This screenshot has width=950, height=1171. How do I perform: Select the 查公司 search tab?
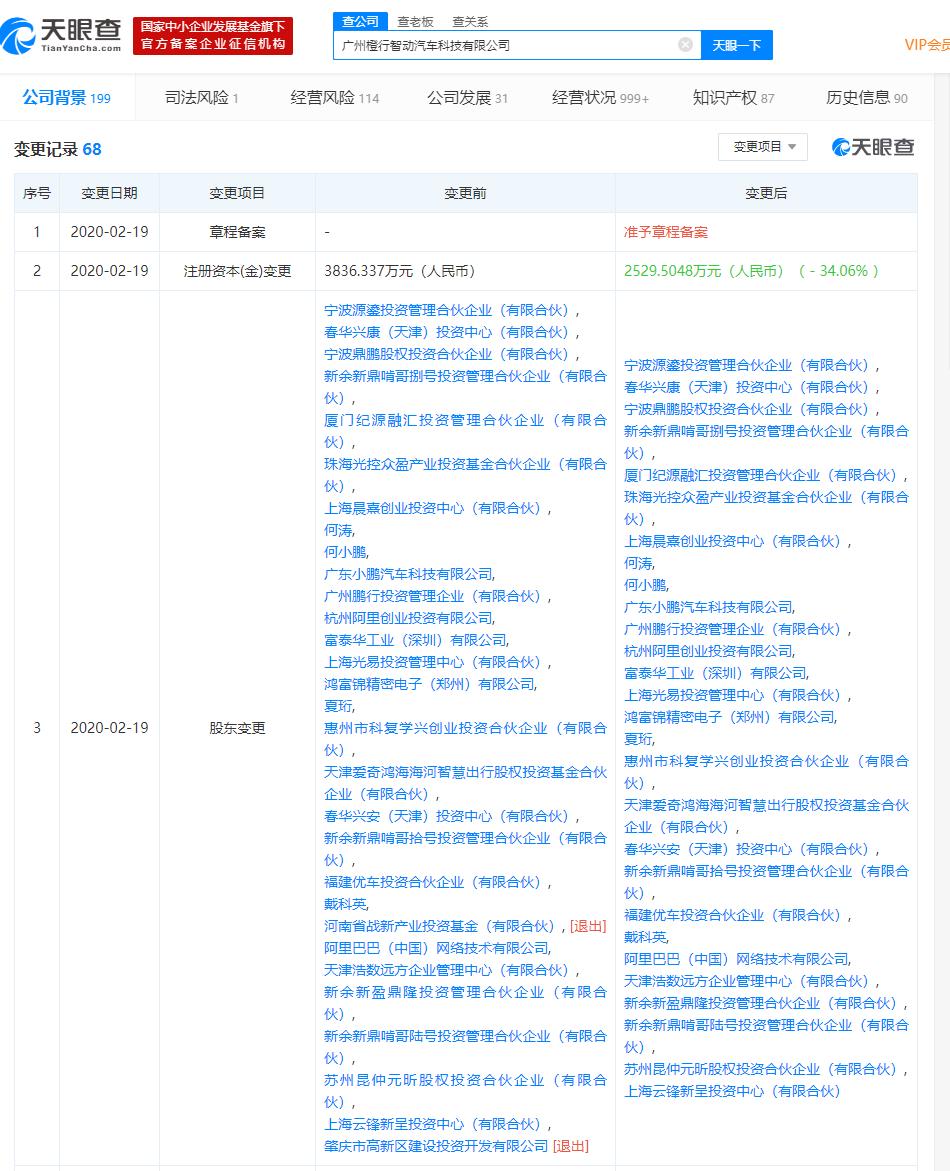tap(360, 21)
